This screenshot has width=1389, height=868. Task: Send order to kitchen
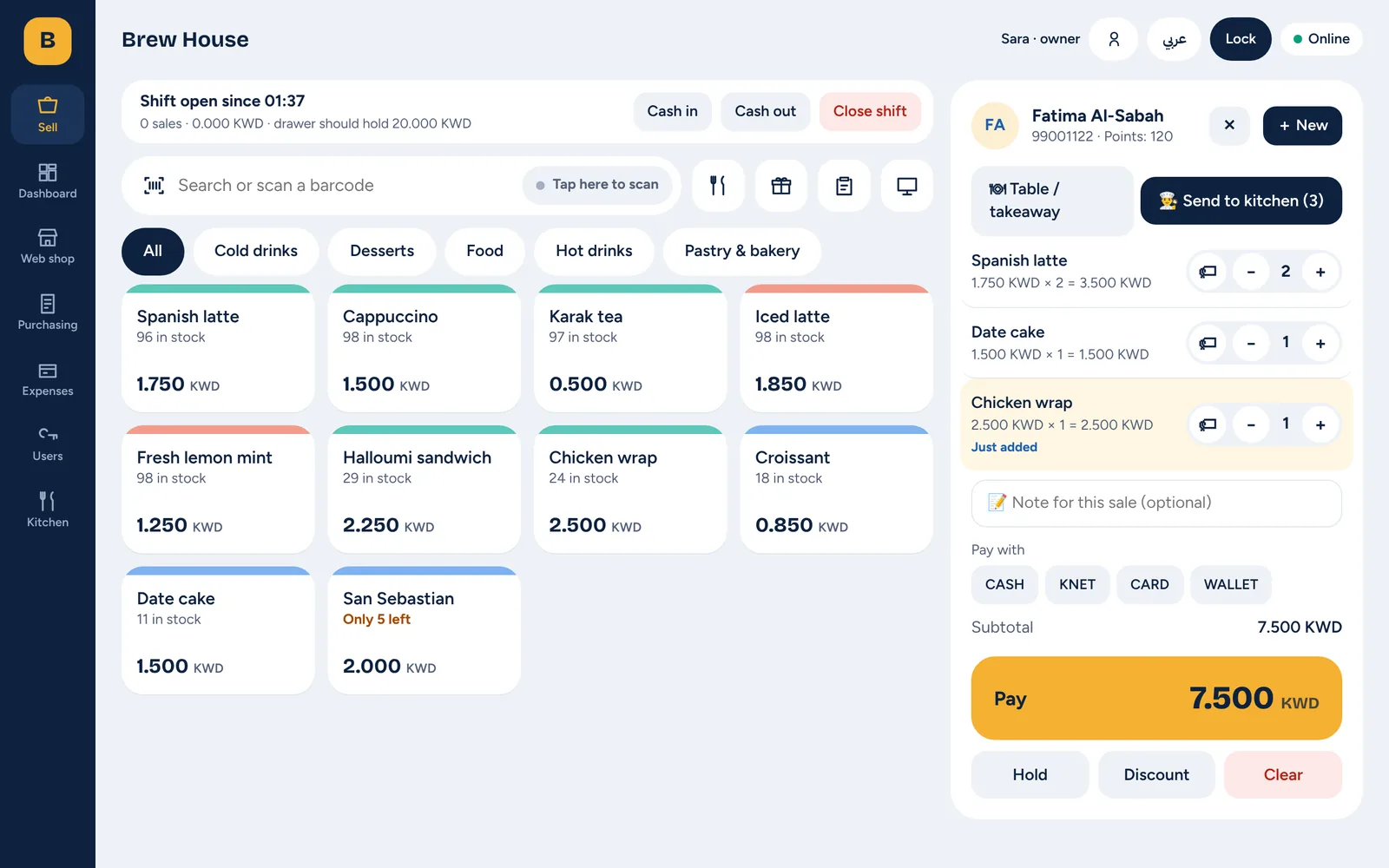[x=1241, y=201]
